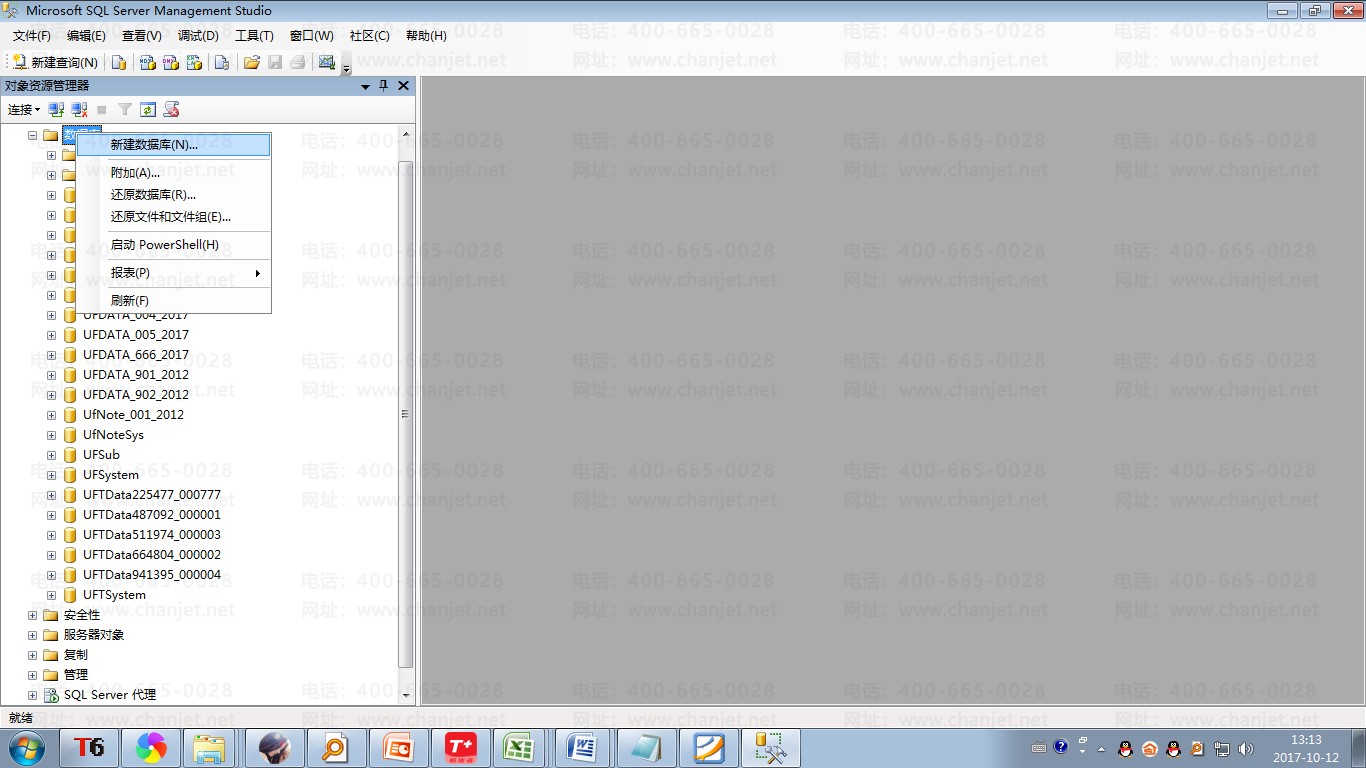
Task: Open the 社区(C) menu
Action: coord(369,36)
